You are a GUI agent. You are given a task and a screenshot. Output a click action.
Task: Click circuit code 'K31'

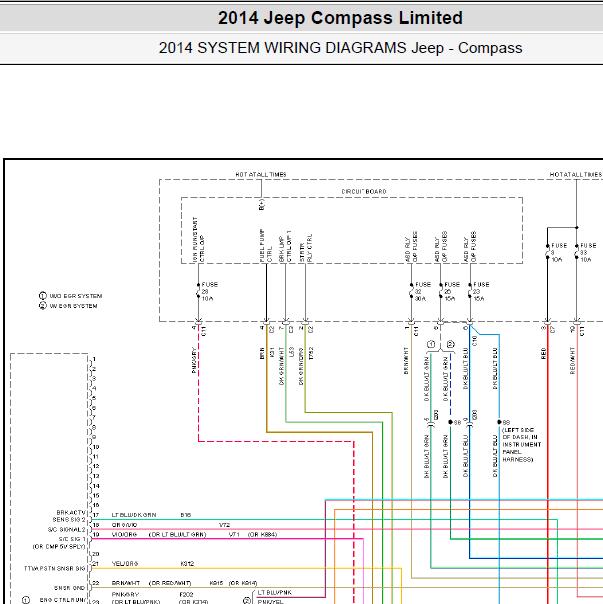click(x=272, y=353)
